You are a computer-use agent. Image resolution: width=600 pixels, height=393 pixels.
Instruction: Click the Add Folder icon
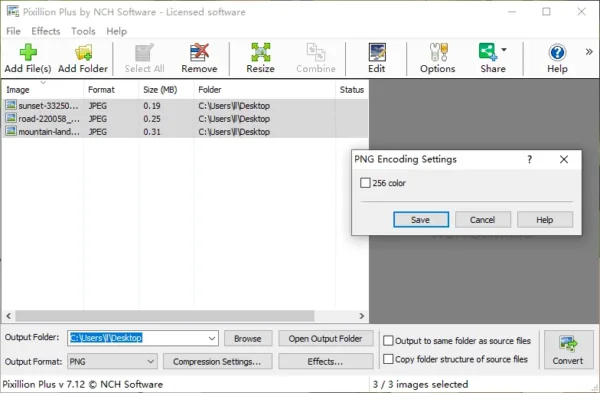[x=83, y=52]
